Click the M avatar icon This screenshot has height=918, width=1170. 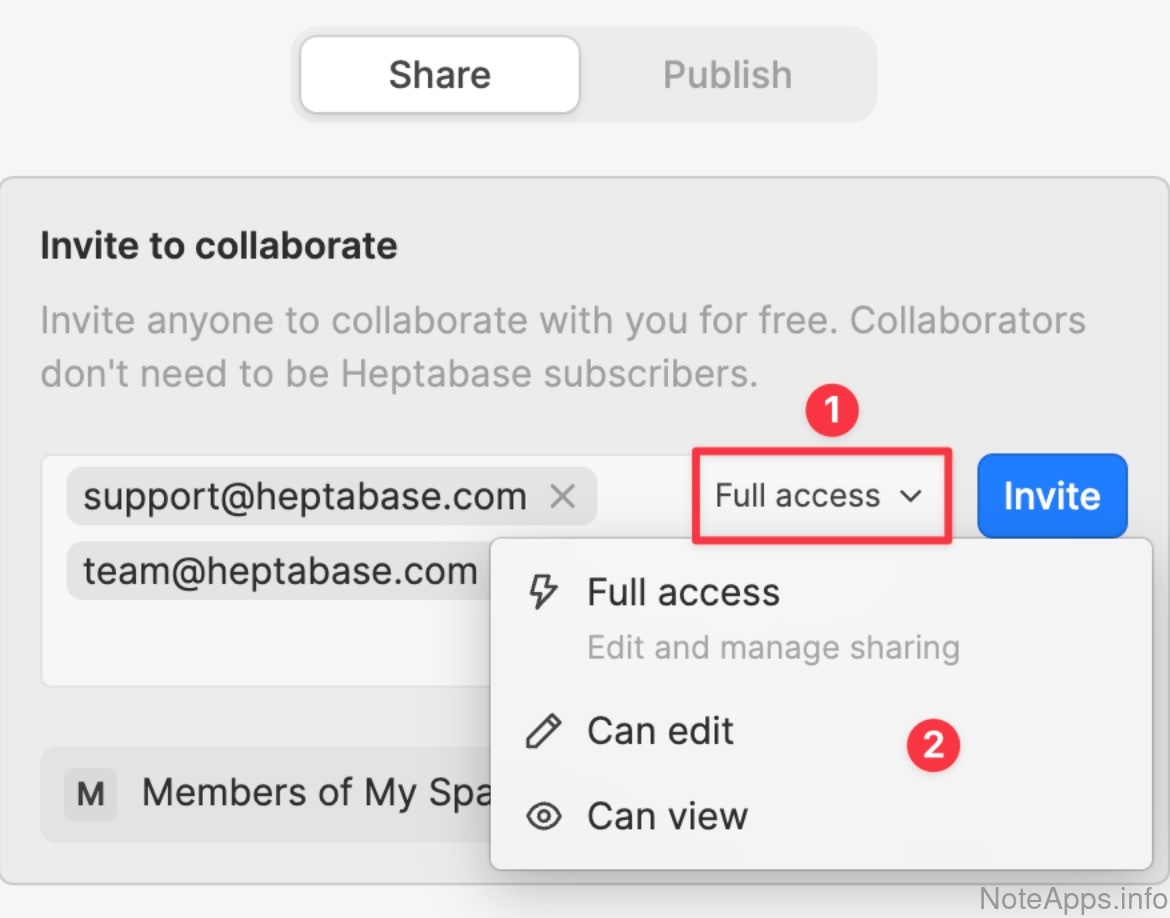90,795
